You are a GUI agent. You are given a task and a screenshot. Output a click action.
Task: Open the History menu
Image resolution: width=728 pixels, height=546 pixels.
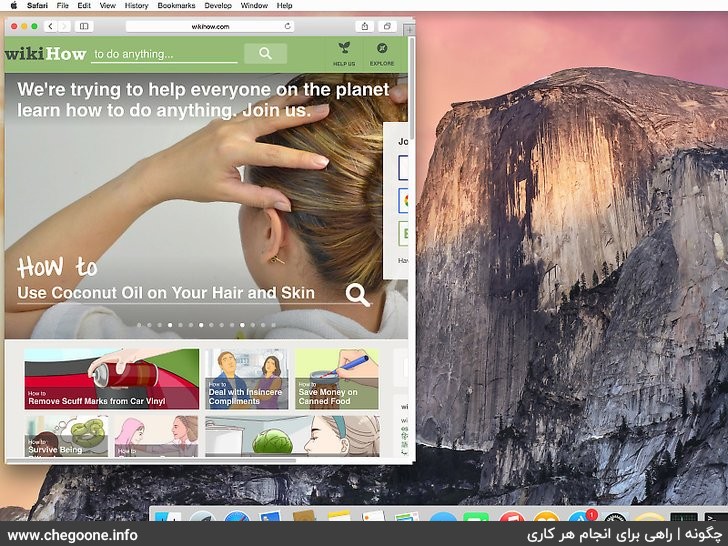pyautogui.click(x=136, y=6)
